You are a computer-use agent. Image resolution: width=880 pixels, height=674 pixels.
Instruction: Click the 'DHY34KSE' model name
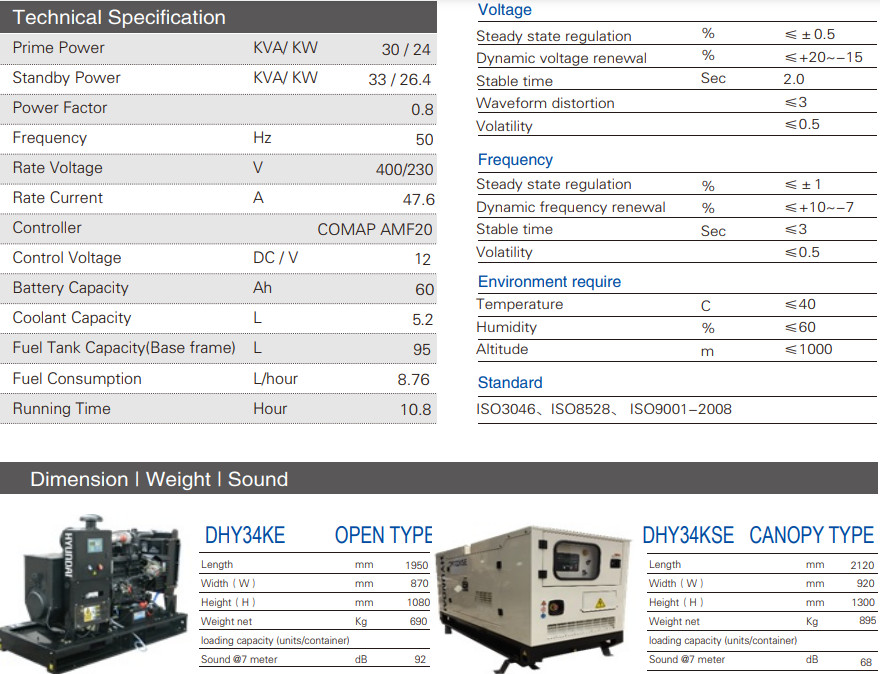pyautogui.click(x=688, y=535)
